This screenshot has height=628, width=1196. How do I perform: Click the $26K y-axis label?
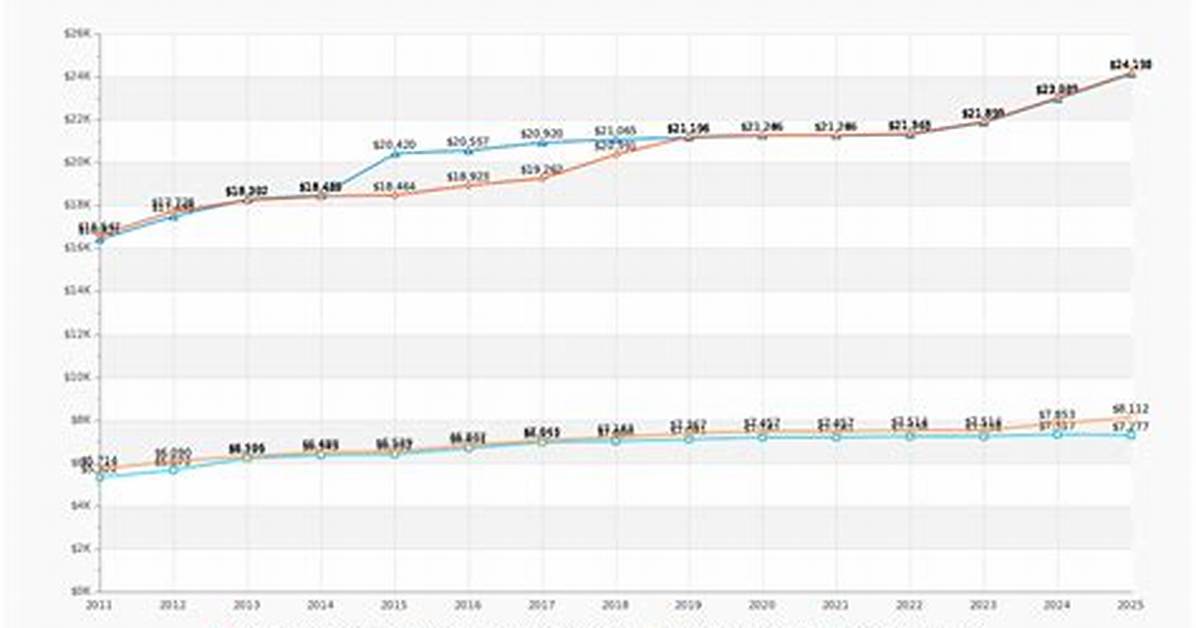(80, 34)
